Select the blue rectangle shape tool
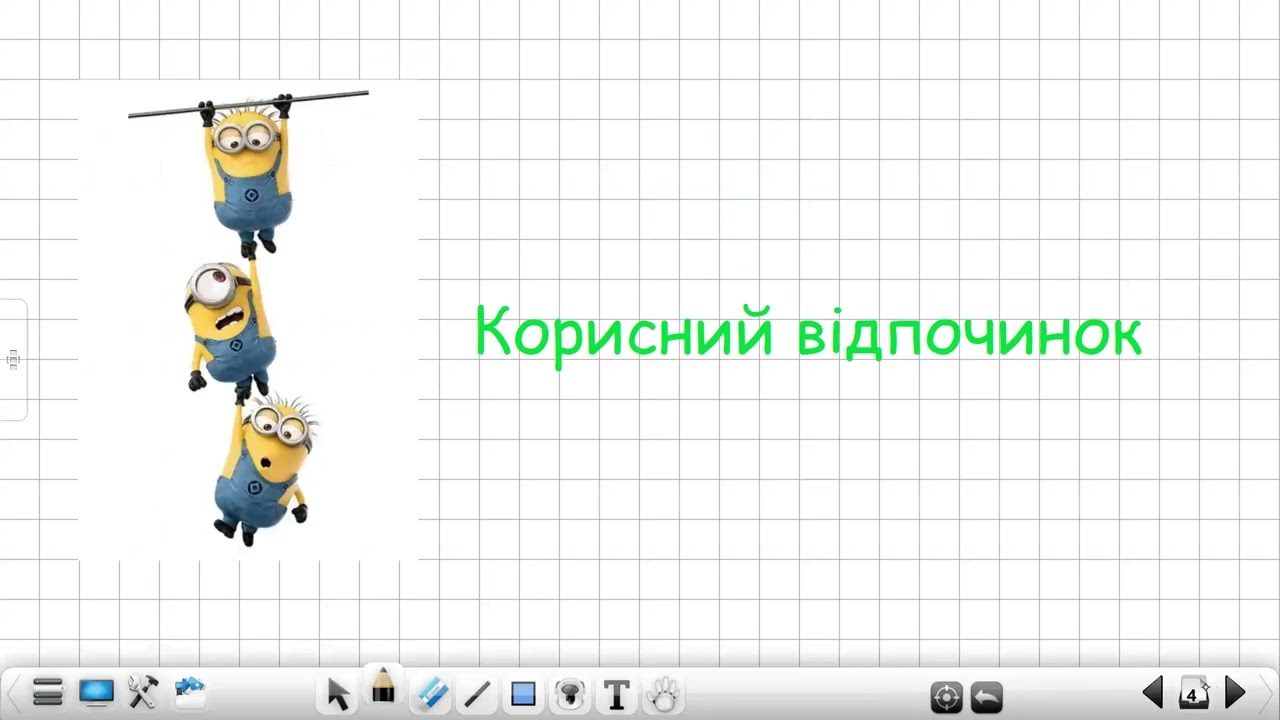Viewport: 1280px width, 720px height. tap(523, 693)
